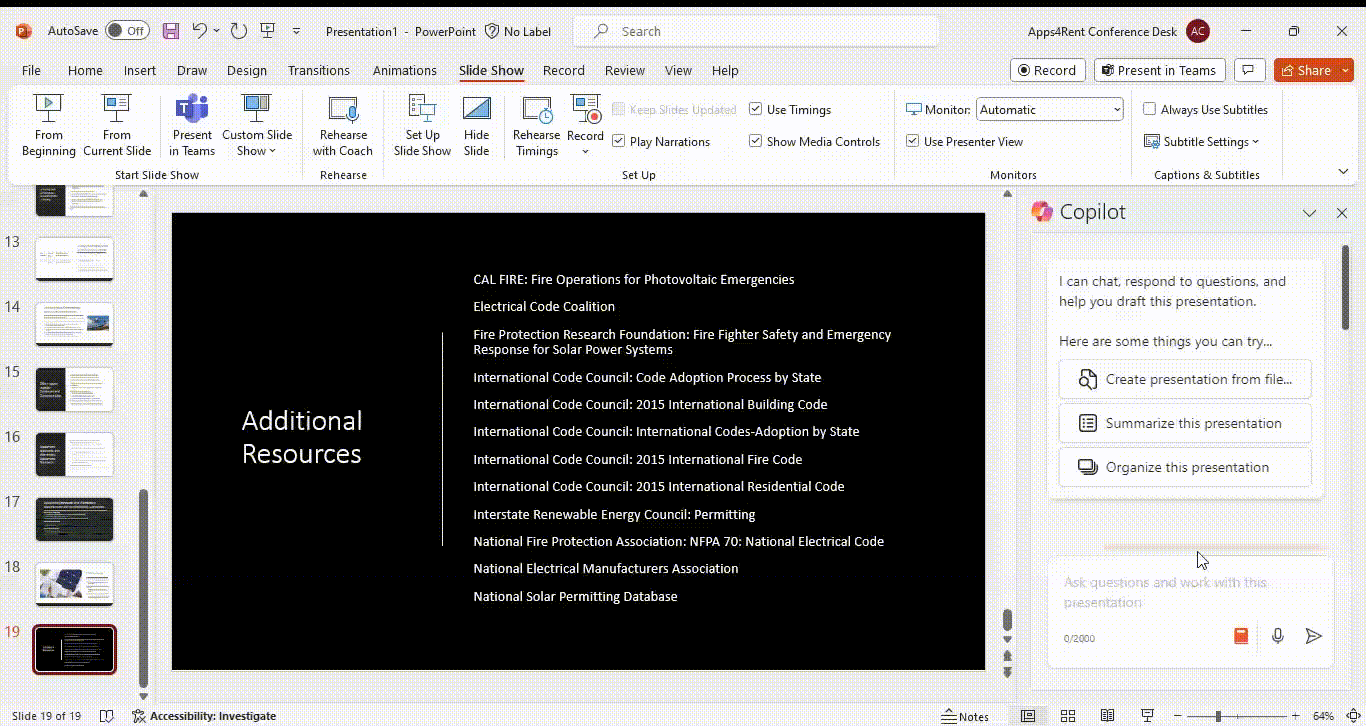Viewport: 1366px width, 726px height.
Task: Close the Copilot pane
Action: point(1342,213)
